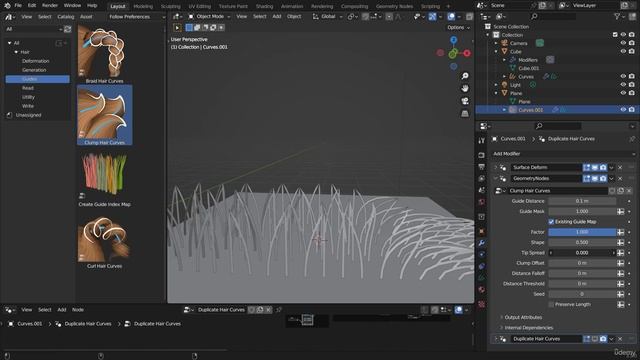Open GeometryNodes modifier extra options chevron
640x360 pixels.
point(611,179)
